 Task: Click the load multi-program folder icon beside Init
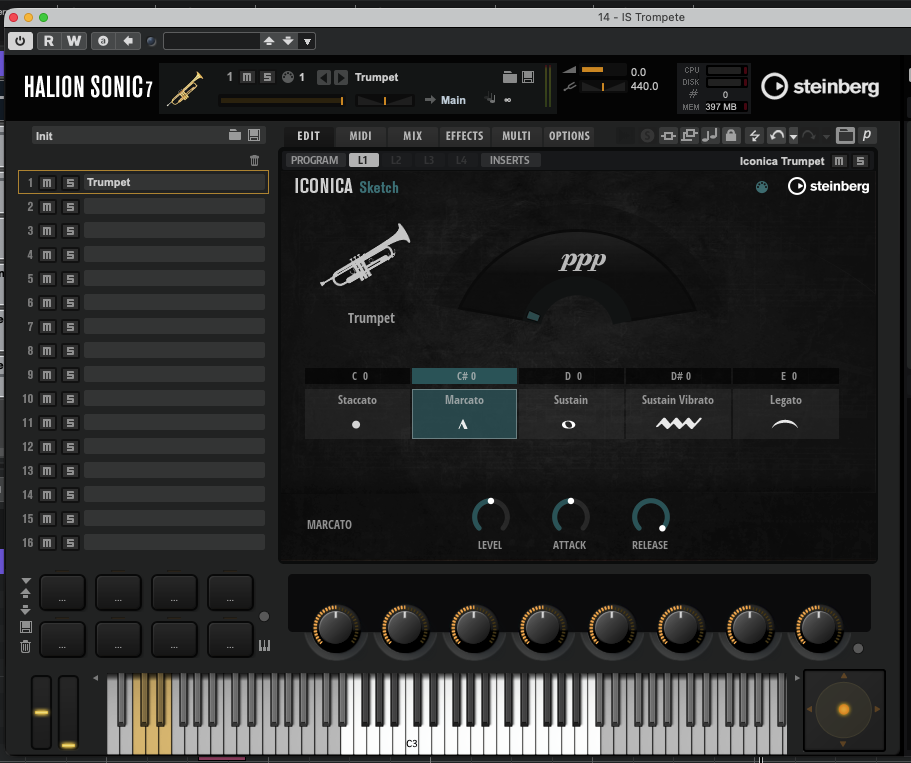point(235,135)
